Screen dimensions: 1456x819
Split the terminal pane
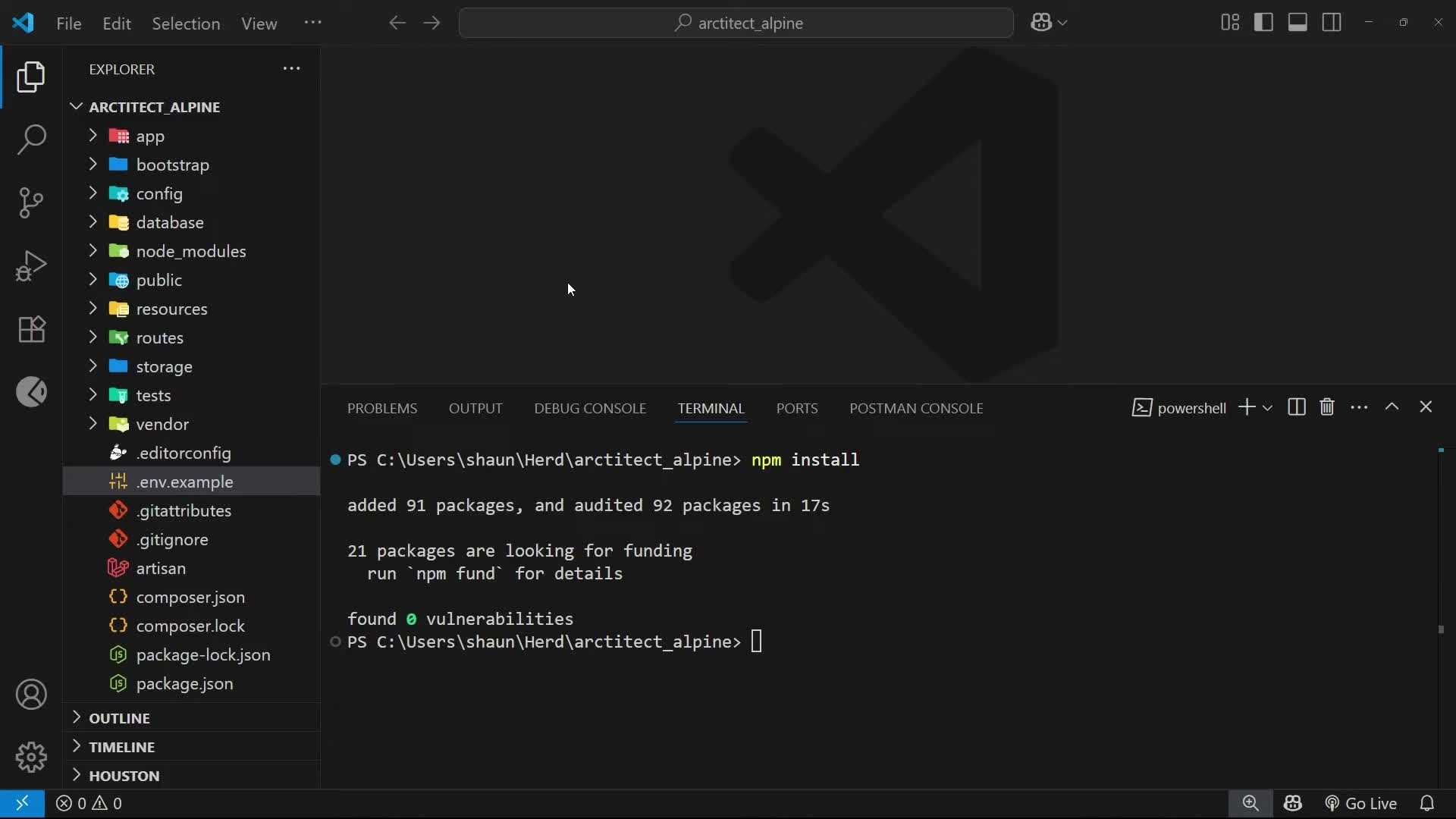[x=1296, y=407]
